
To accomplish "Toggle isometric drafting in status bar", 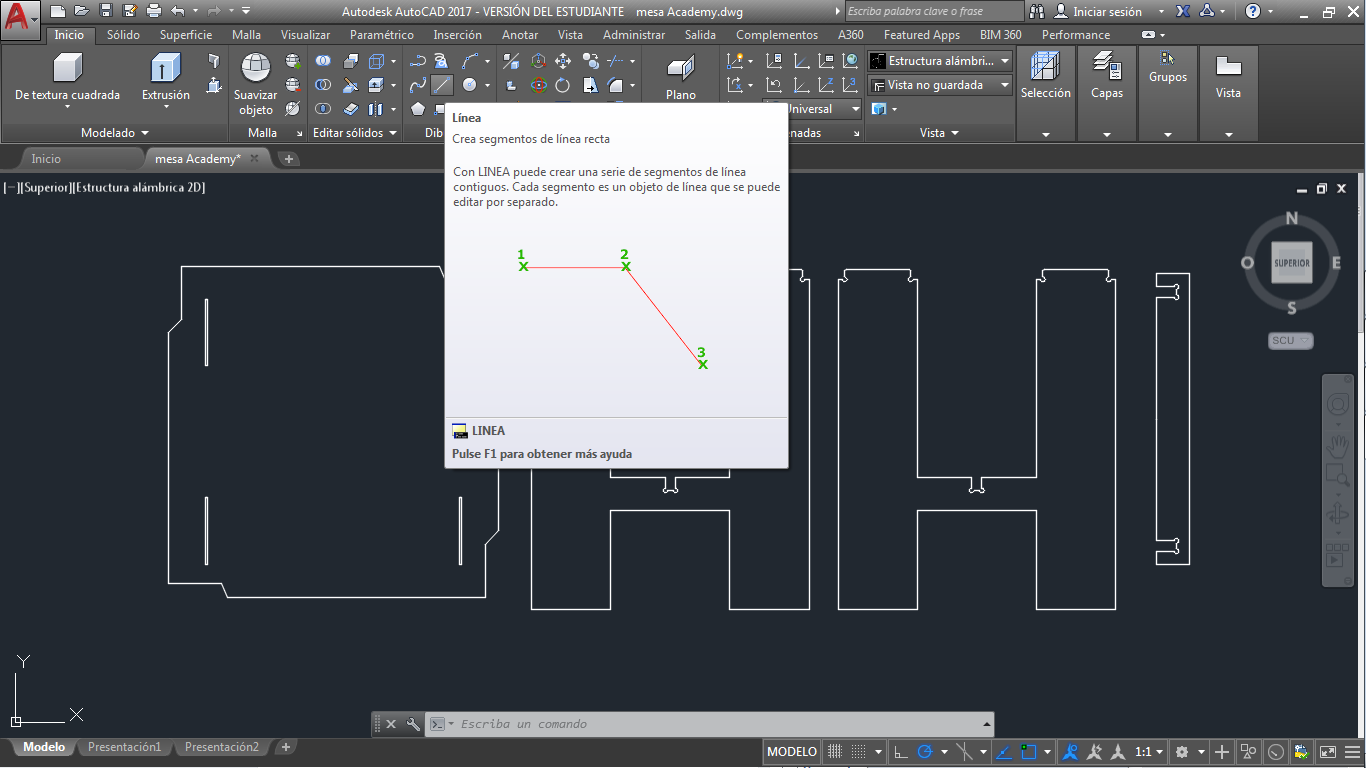I will 964,751.
